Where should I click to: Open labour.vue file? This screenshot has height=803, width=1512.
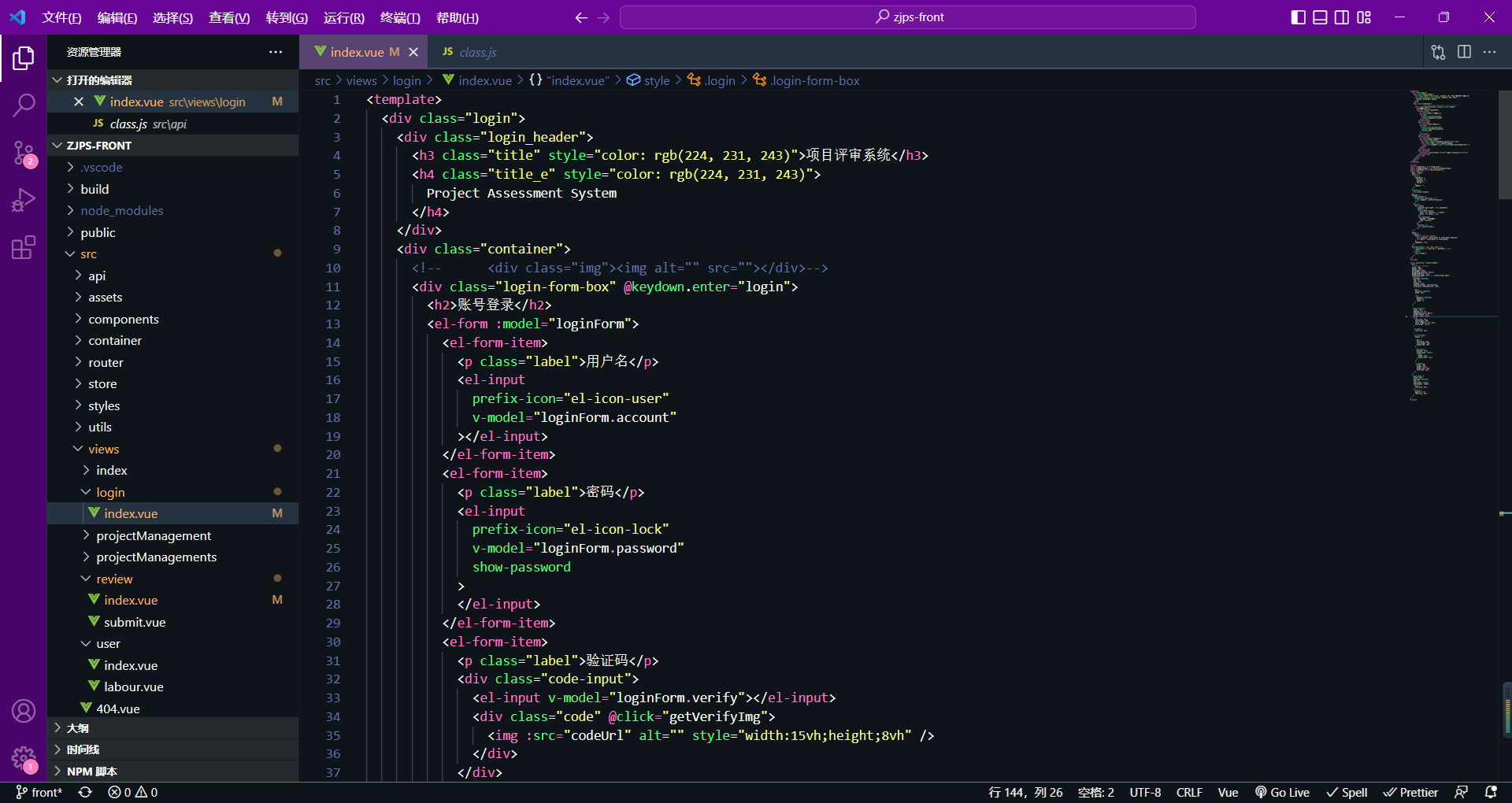coord(173,686)
